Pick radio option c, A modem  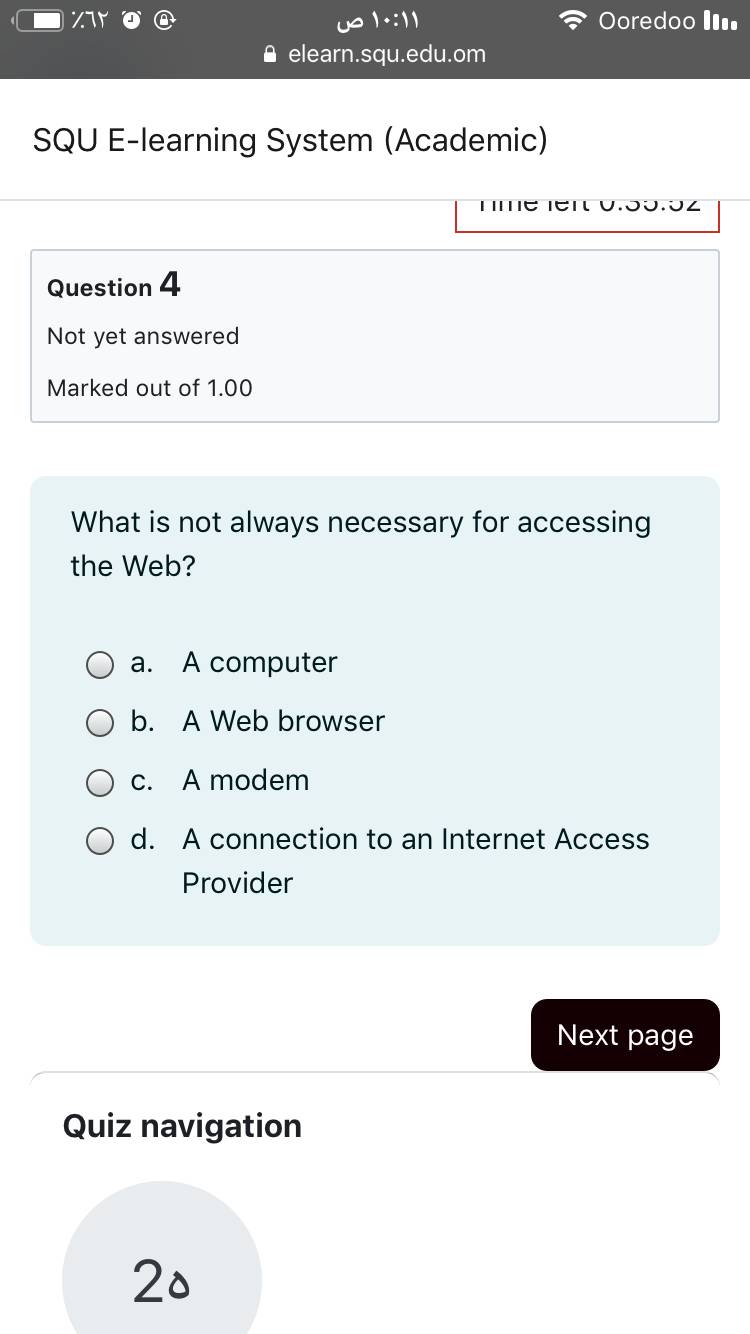coord(100,782)
